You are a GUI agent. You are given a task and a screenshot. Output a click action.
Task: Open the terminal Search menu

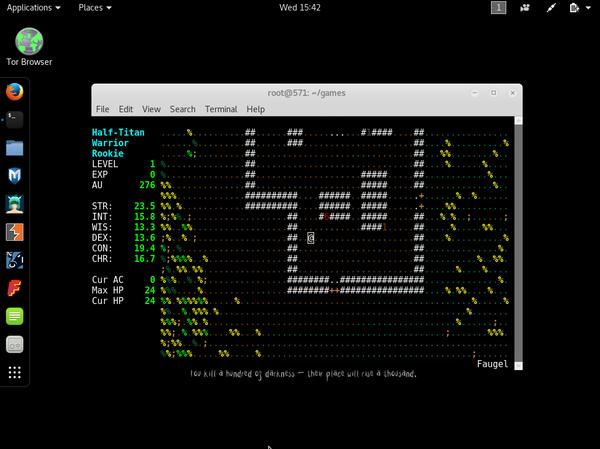click(182, 108)
